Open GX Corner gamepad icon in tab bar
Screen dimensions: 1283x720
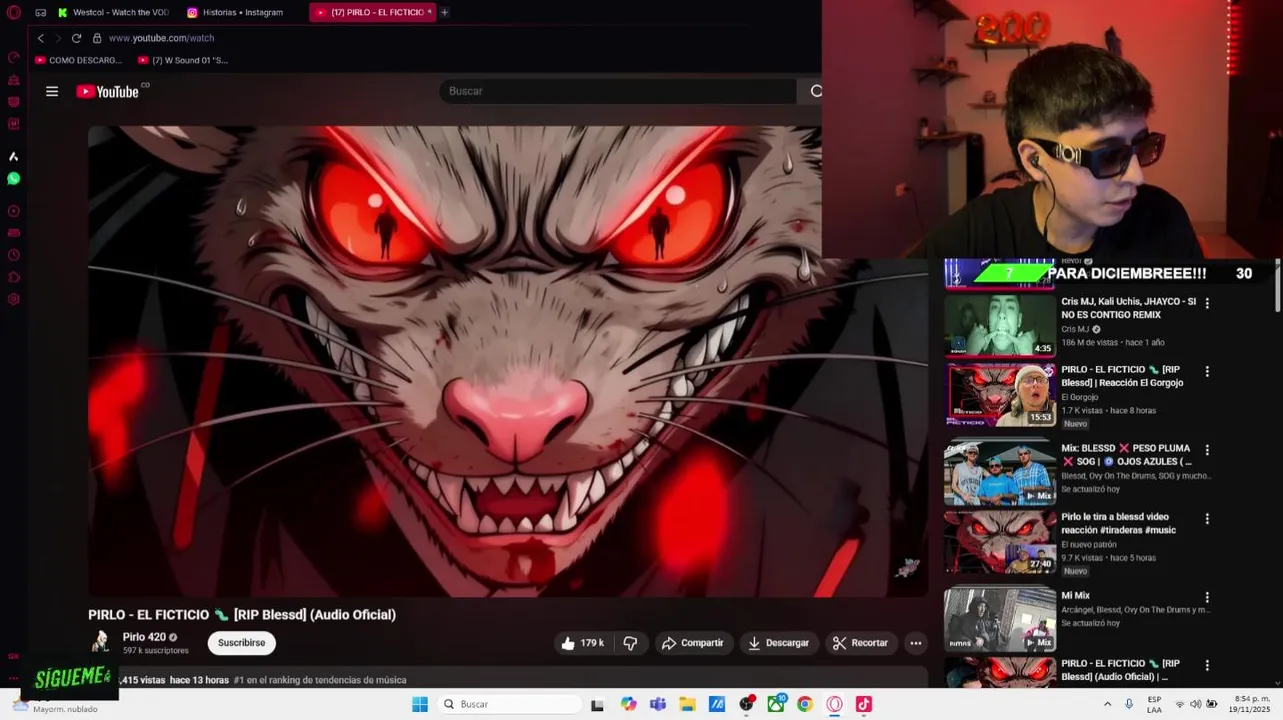point(40,12)
